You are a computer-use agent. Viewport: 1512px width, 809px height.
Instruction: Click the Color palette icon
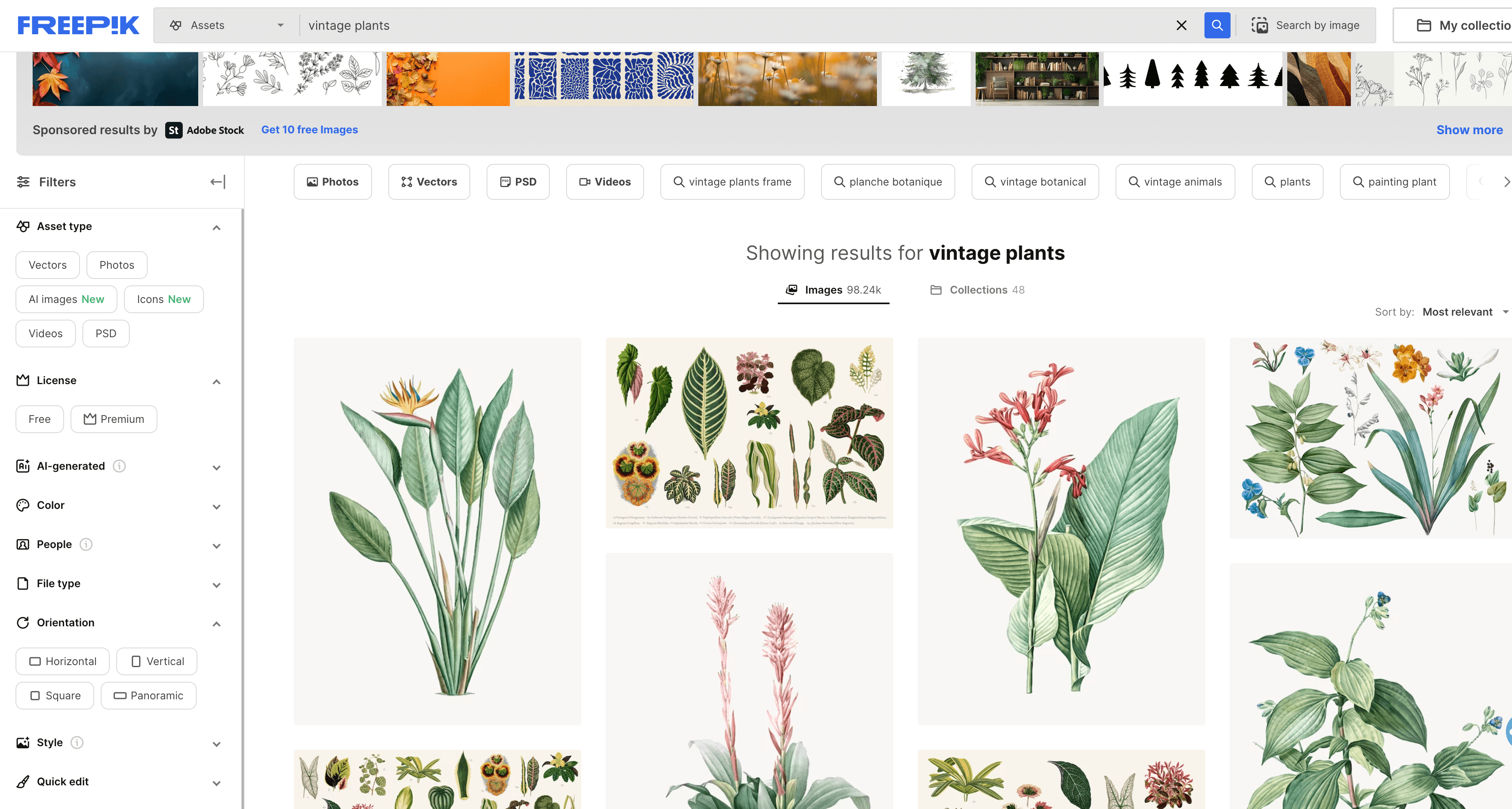(23, 505)
